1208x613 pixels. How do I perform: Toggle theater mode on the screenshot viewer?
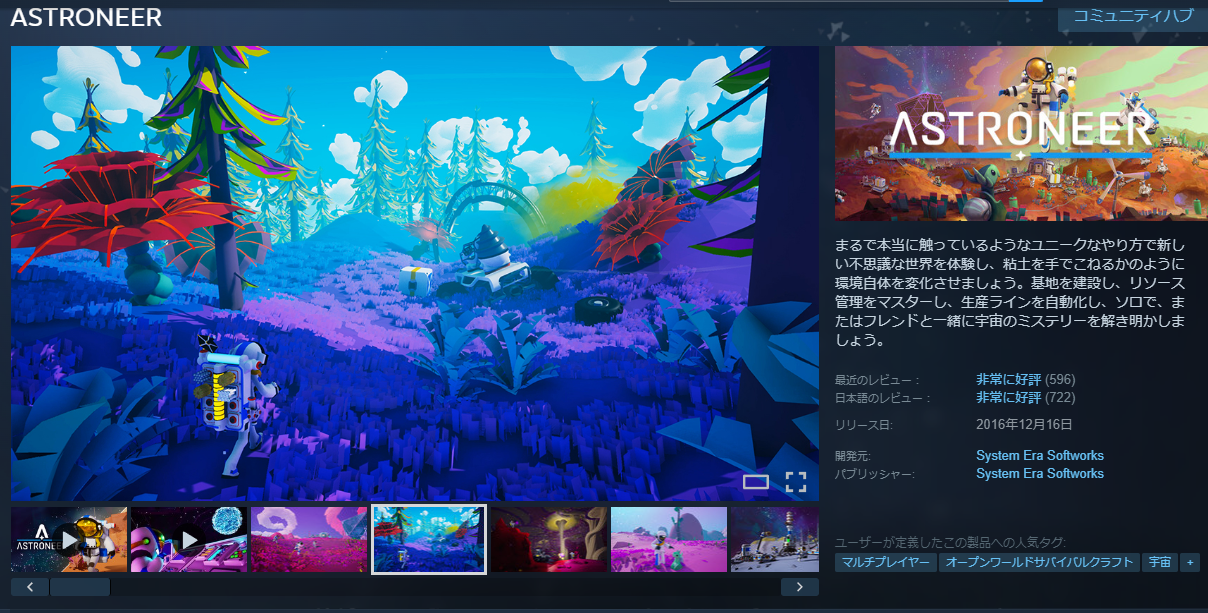tap(756, 482)
